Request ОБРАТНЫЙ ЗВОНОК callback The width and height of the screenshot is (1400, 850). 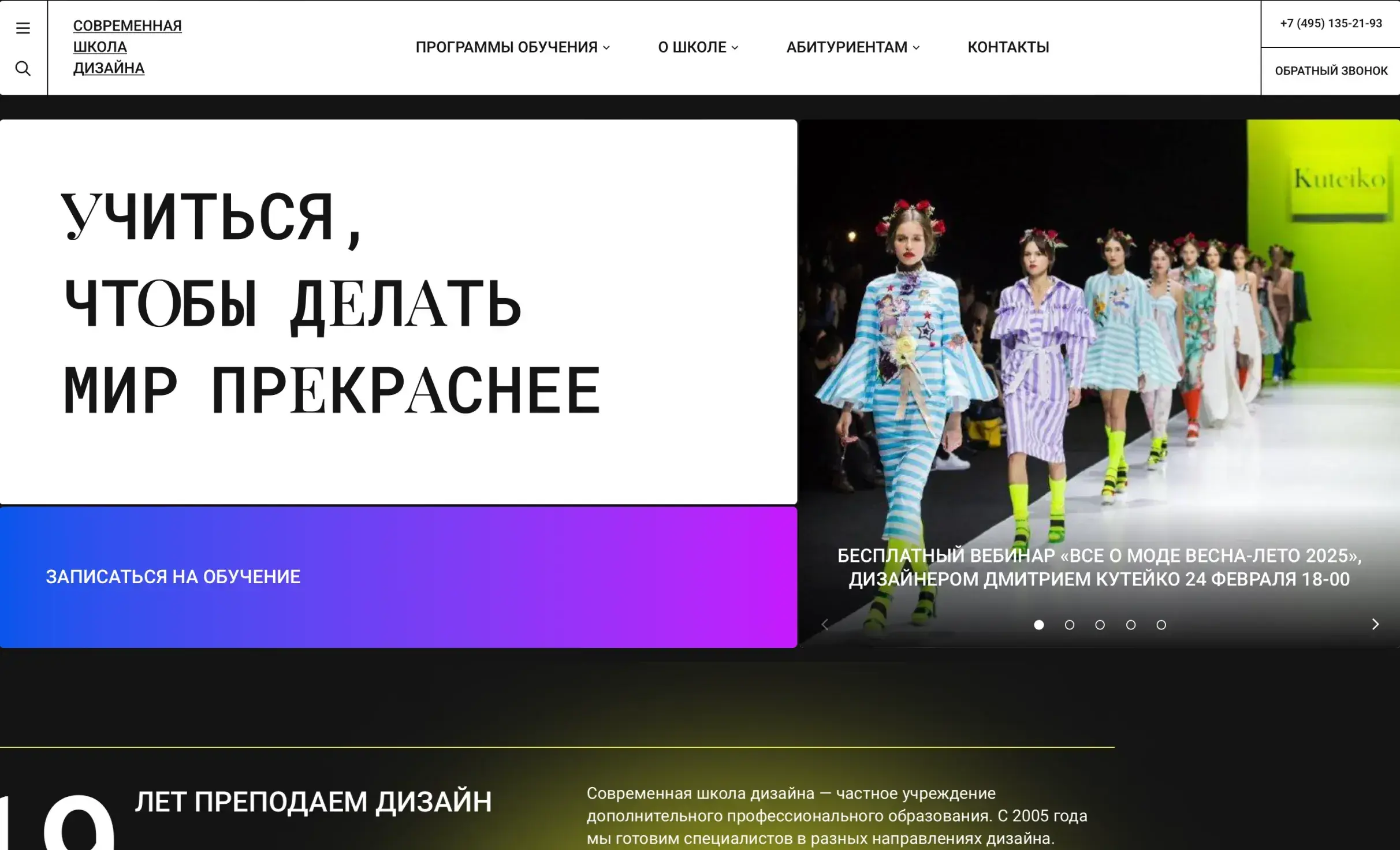(x=1330, y=70)
